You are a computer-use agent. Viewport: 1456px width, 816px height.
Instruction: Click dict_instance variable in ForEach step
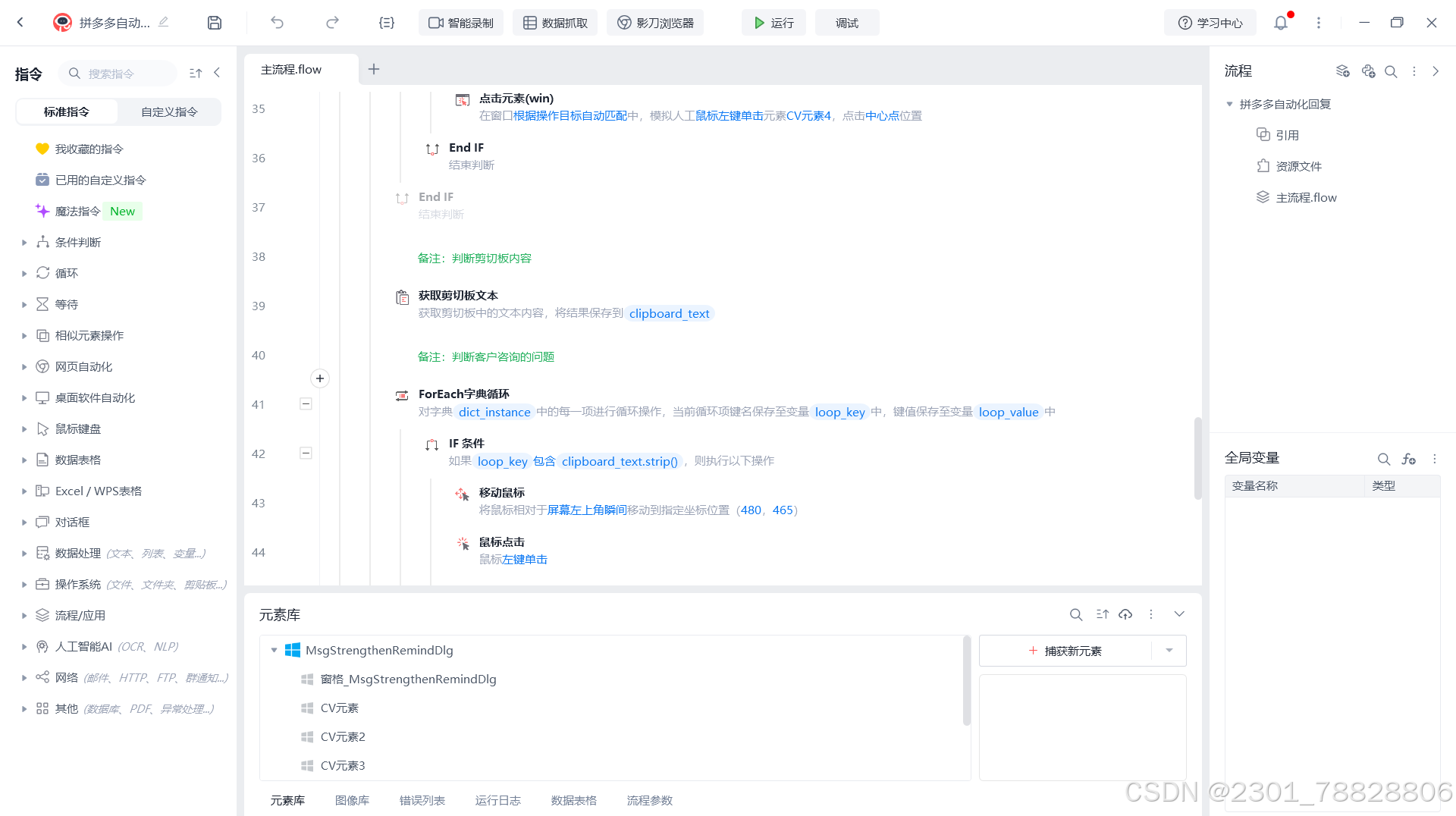tap(494, 412)
